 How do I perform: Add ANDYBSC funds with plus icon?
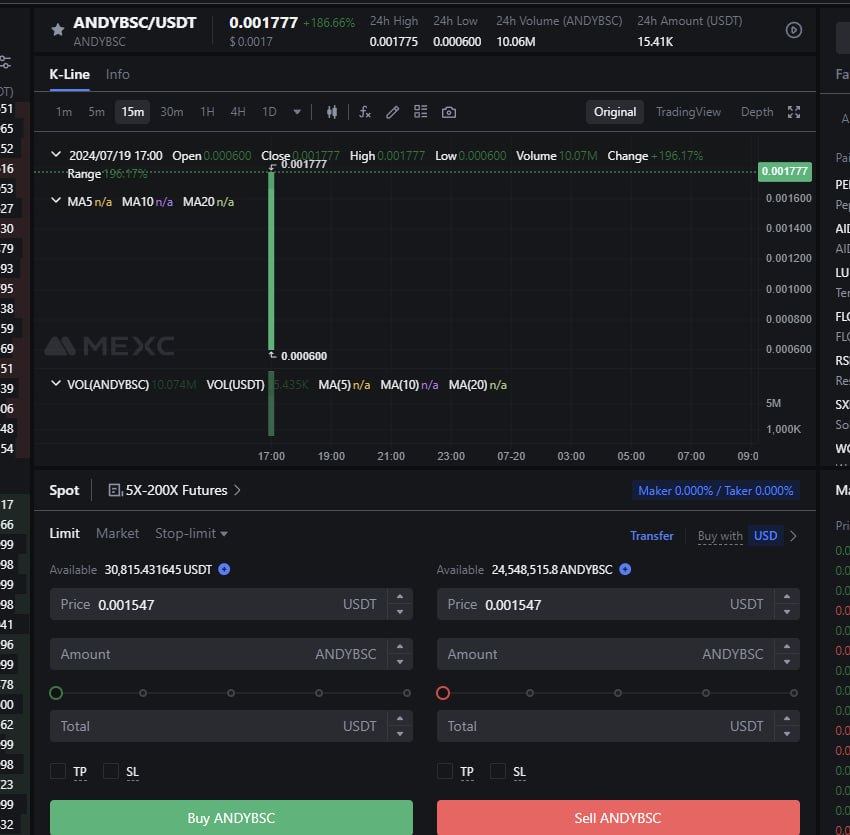625,569
